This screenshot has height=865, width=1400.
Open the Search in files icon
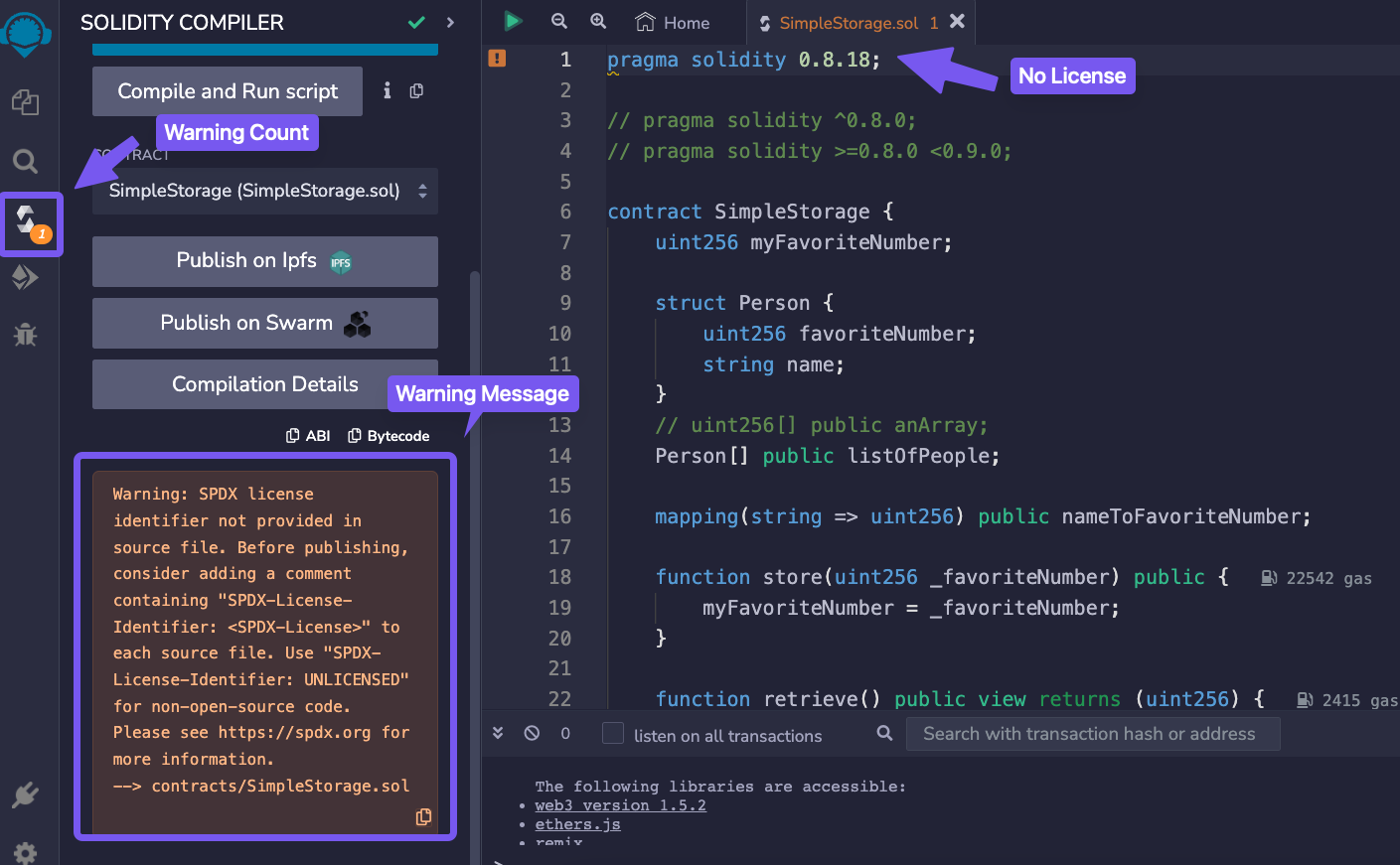(26, 161)
